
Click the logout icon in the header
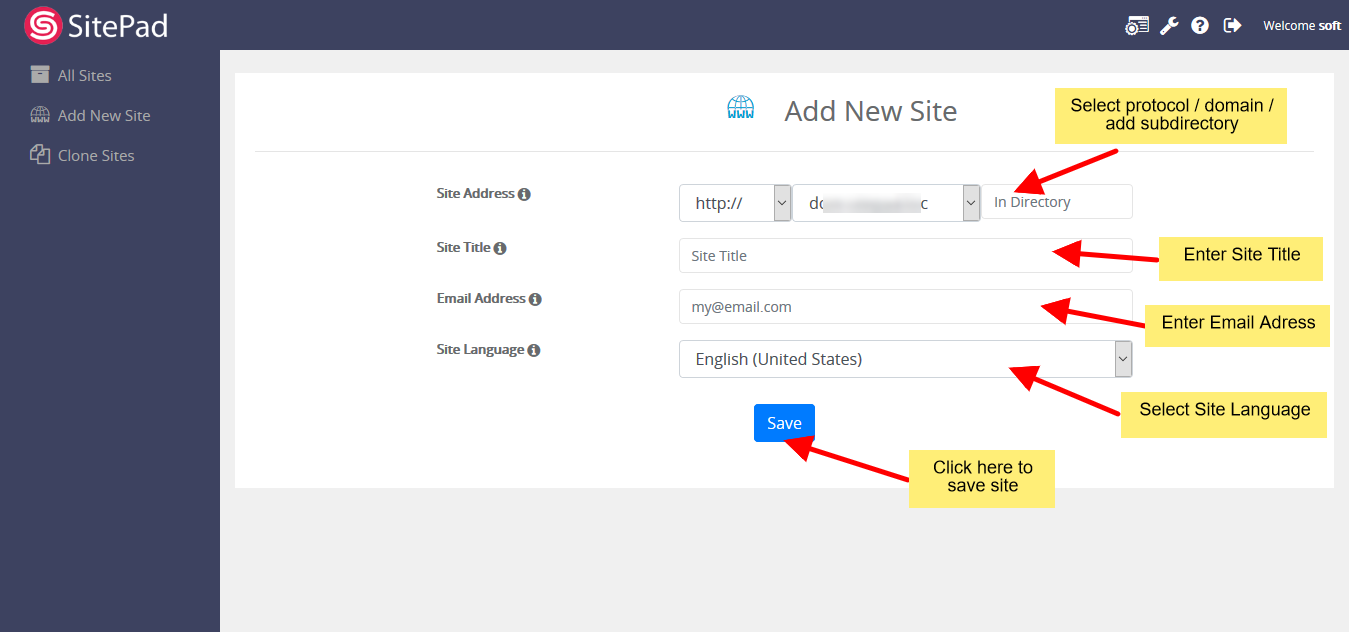point(1232,24)
